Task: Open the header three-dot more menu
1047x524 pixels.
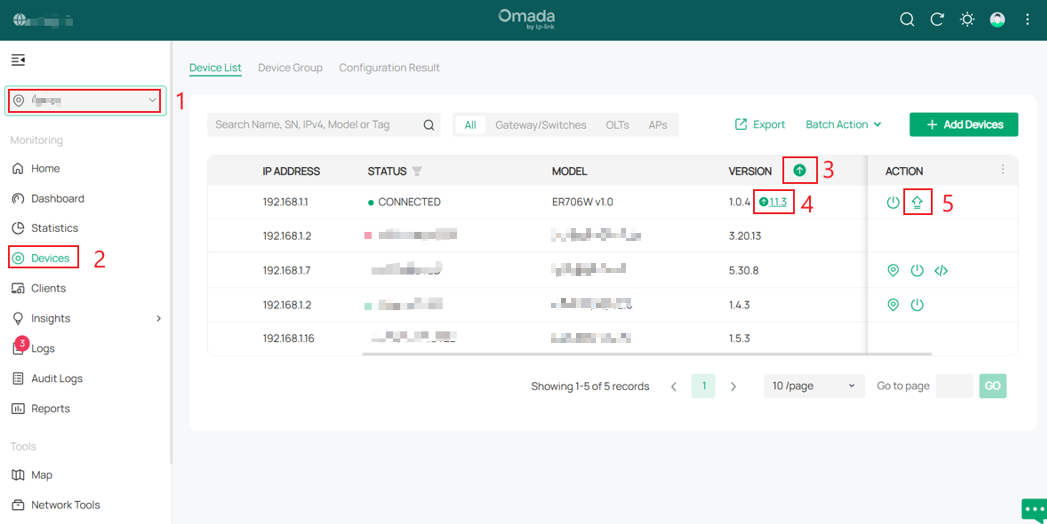Action: 1027,20
